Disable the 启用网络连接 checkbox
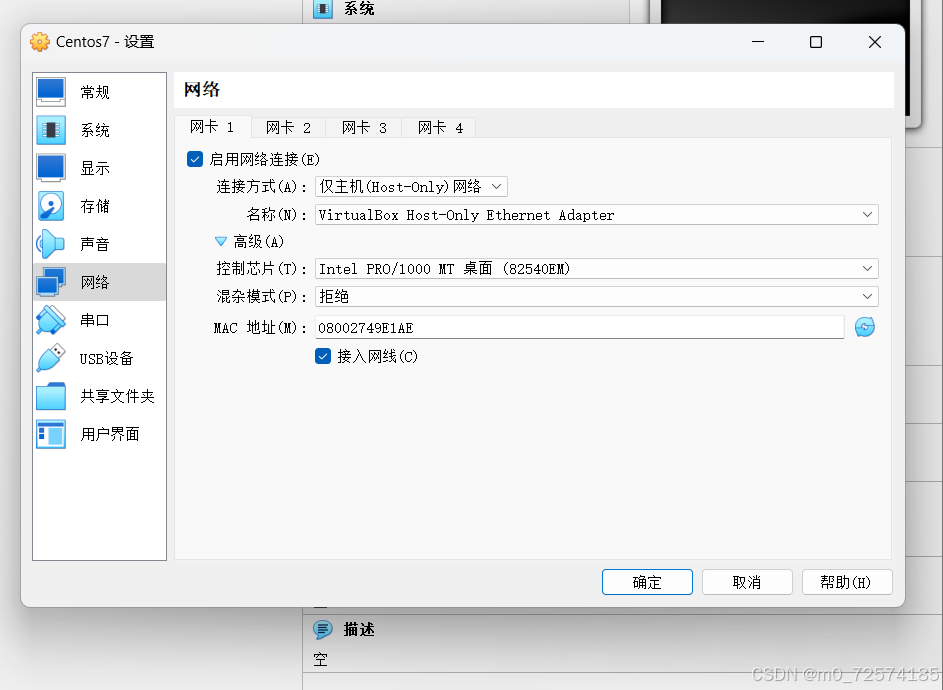The width and height of the screenshot is (943, 690). click(195, 159)
